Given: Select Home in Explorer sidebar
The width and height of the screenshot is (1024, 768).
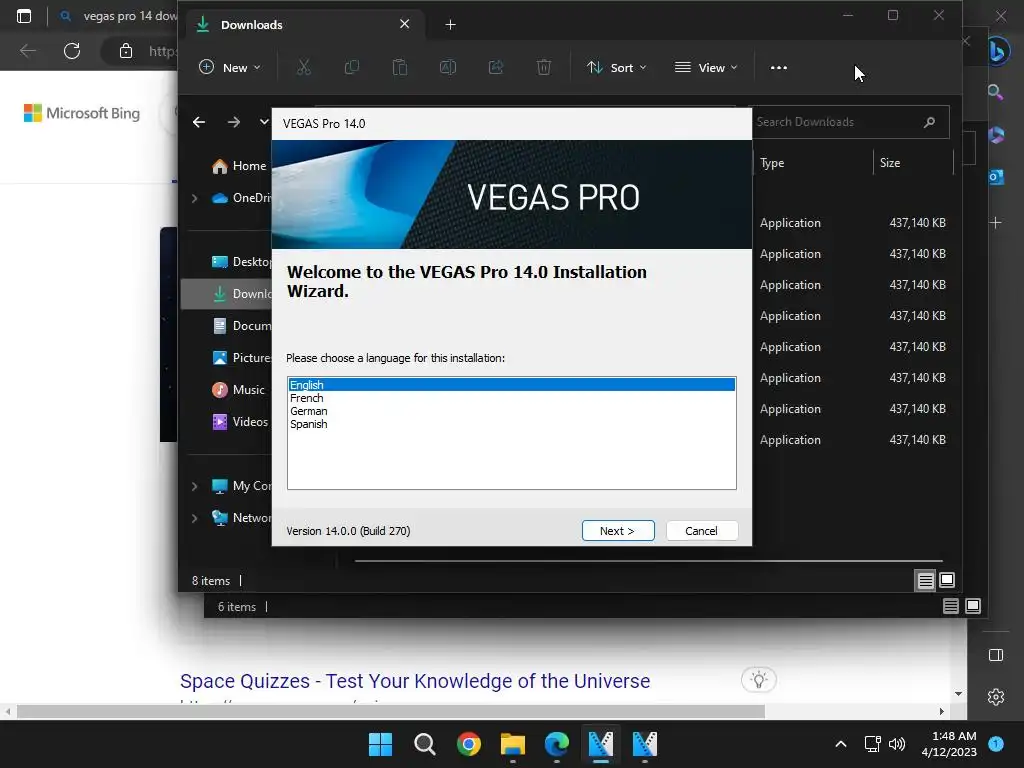Looking at the screenshot, I should tap(239, 166).
